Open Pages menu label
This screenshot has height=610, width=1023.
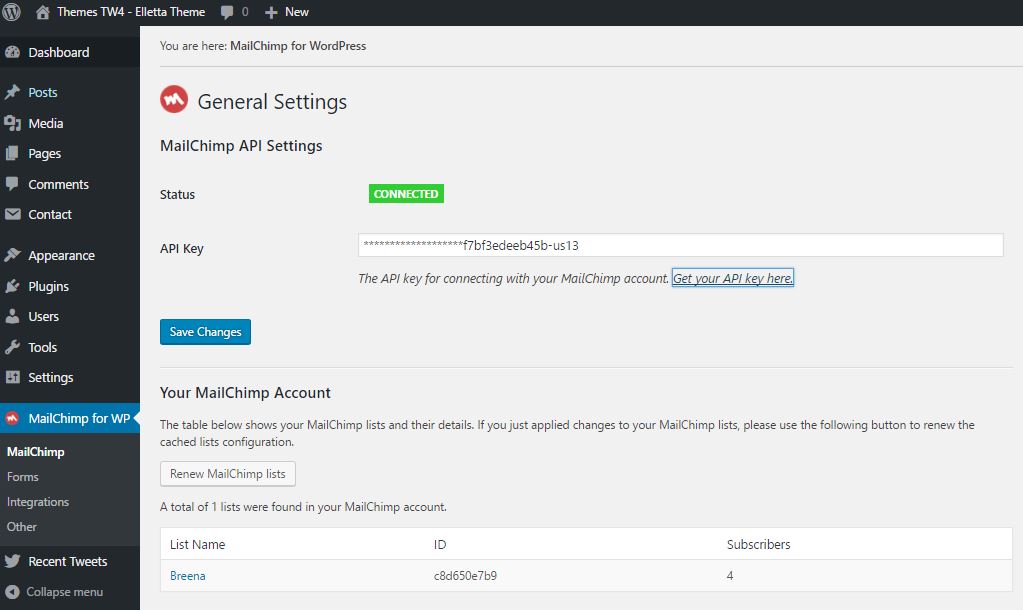pos(44,154)
